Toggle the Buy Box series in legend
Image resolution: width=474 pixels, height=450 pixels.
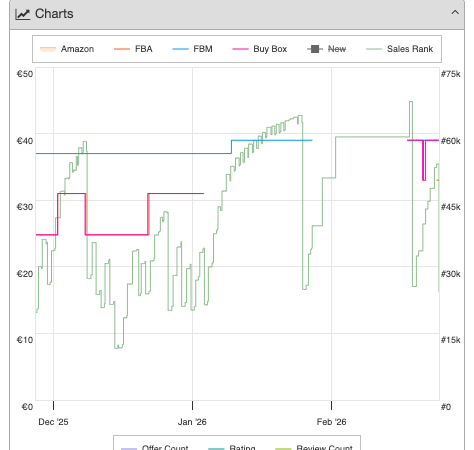[x=260, y=49]
